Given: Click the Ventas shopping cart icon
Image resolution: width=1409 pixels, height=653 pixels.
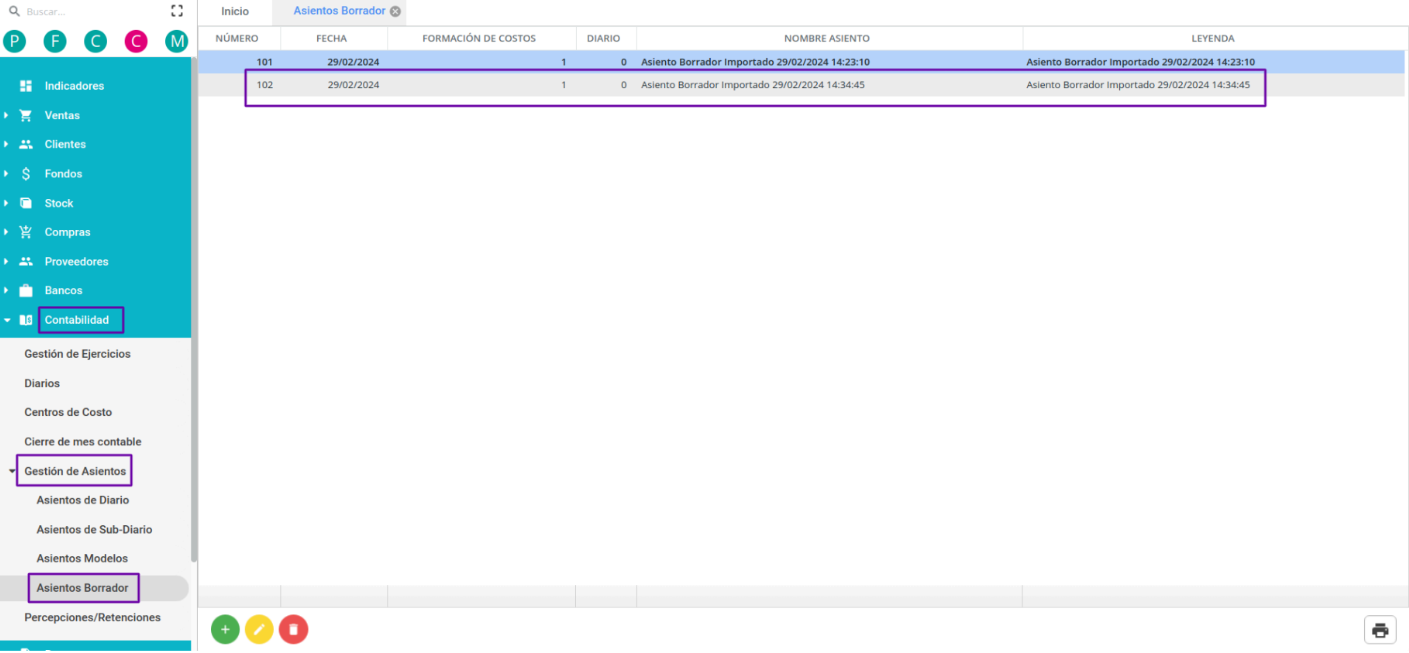Looking at the screenshot, I should coord(26,115).
